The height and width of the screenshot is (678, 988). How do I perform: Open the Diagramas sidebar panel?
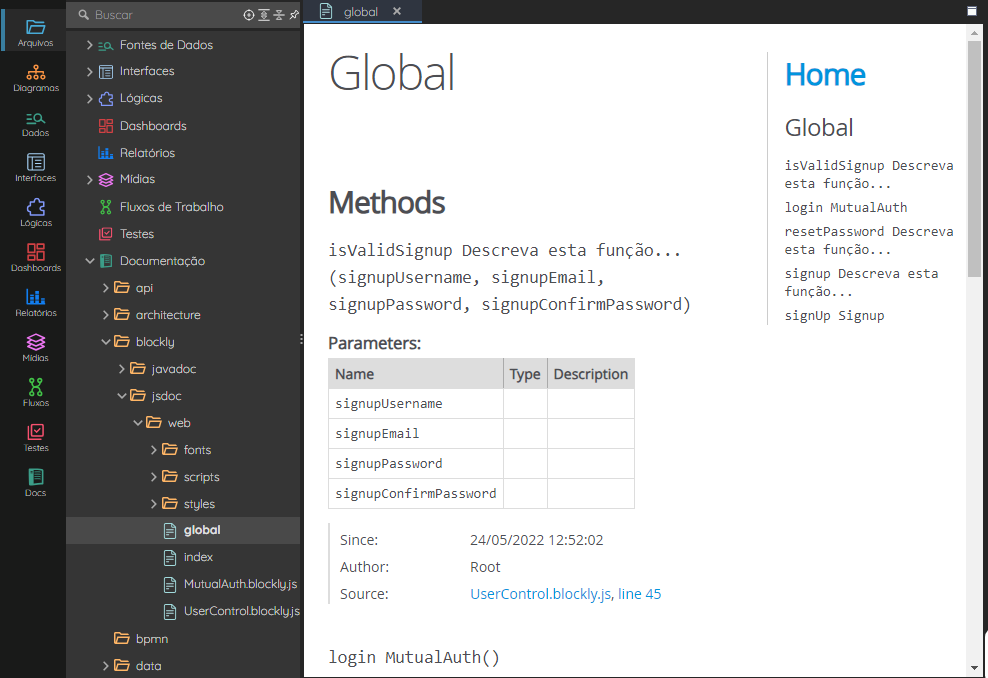(35, 78)
